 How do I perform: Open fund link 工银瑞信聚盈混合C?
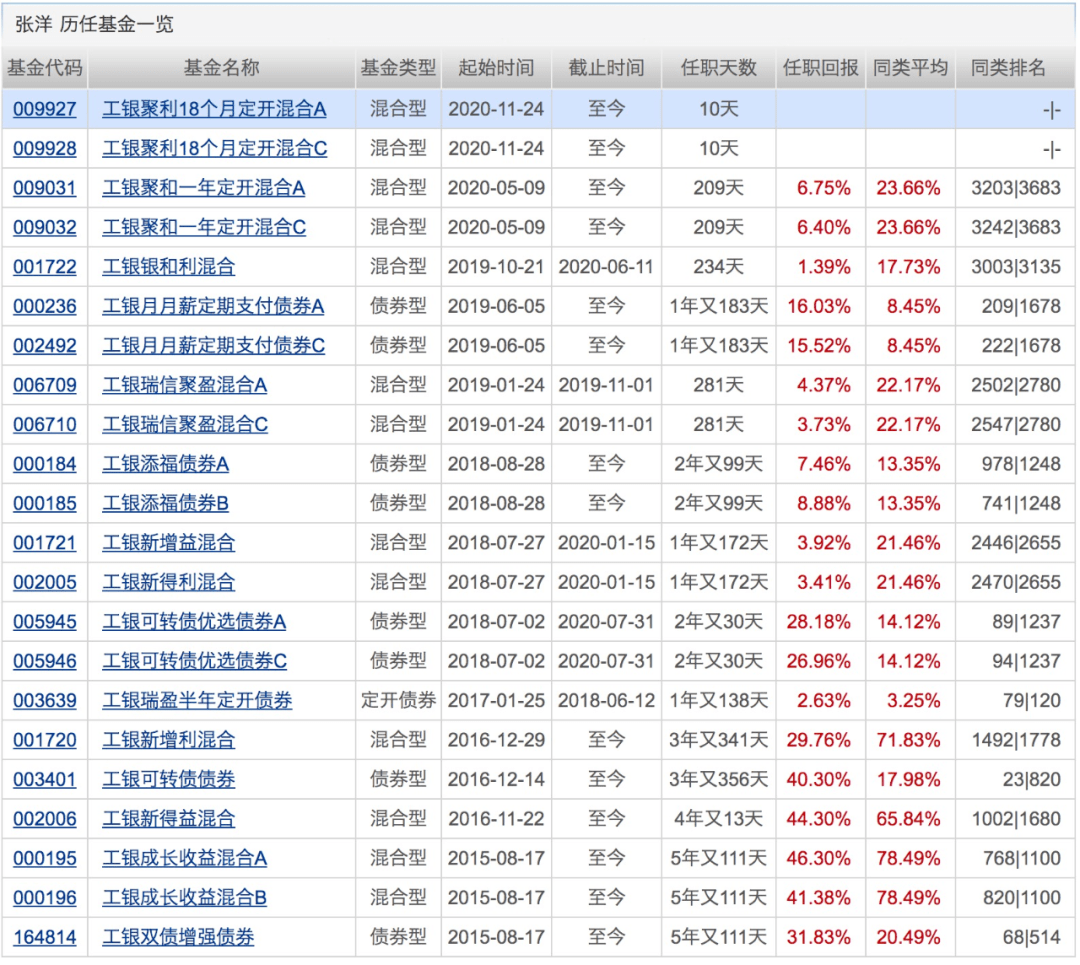tap(185, 424)
